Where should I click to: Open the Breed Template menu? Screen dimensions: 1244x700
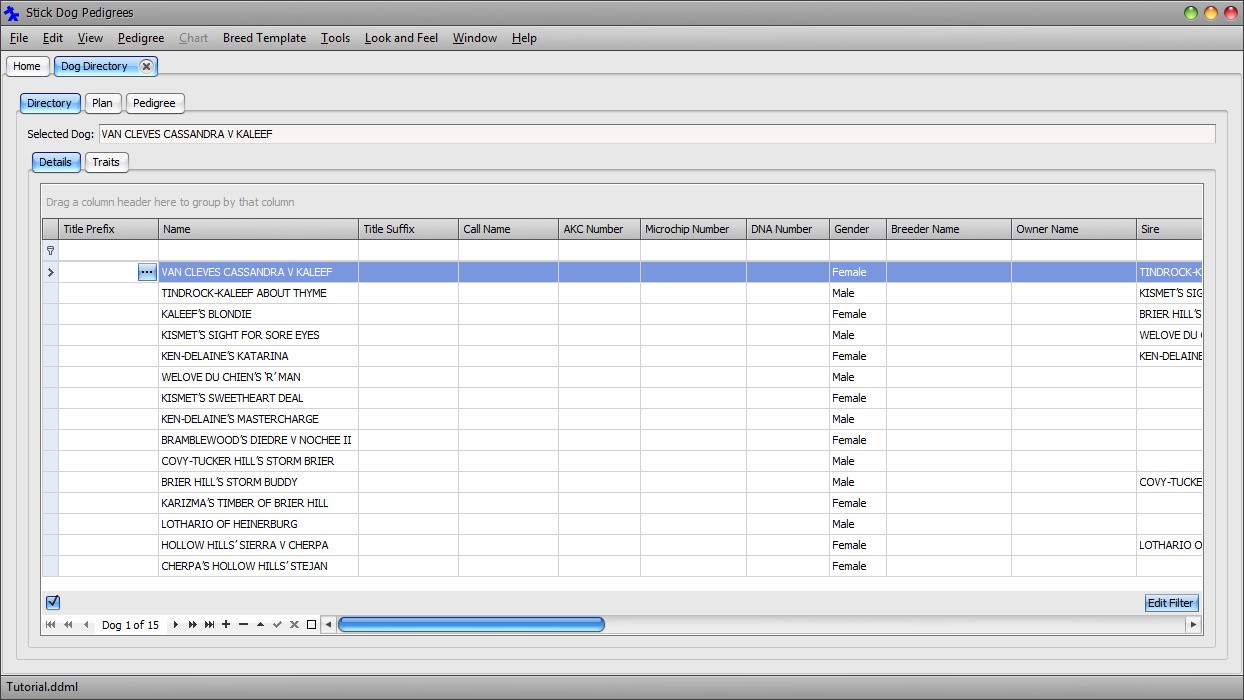tap(264, 38)
